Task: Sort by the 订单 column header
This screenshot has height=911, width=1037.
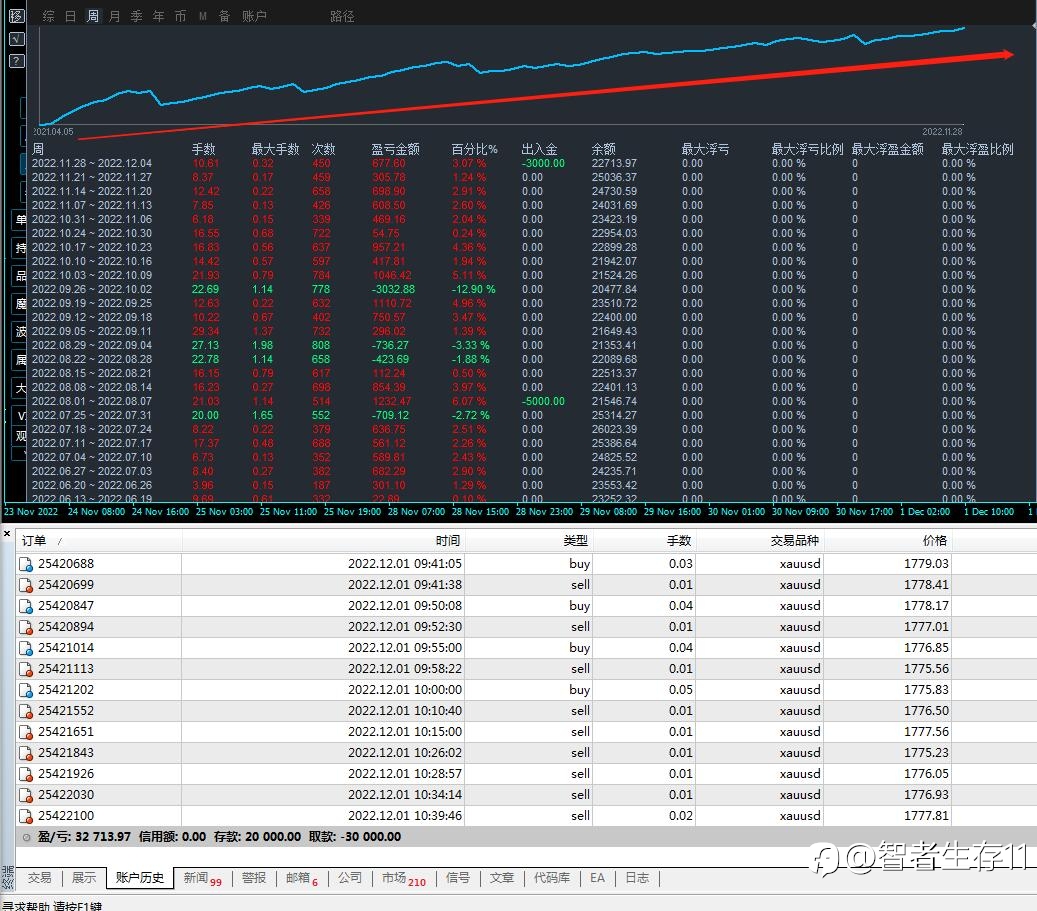Action: (34, 541)
